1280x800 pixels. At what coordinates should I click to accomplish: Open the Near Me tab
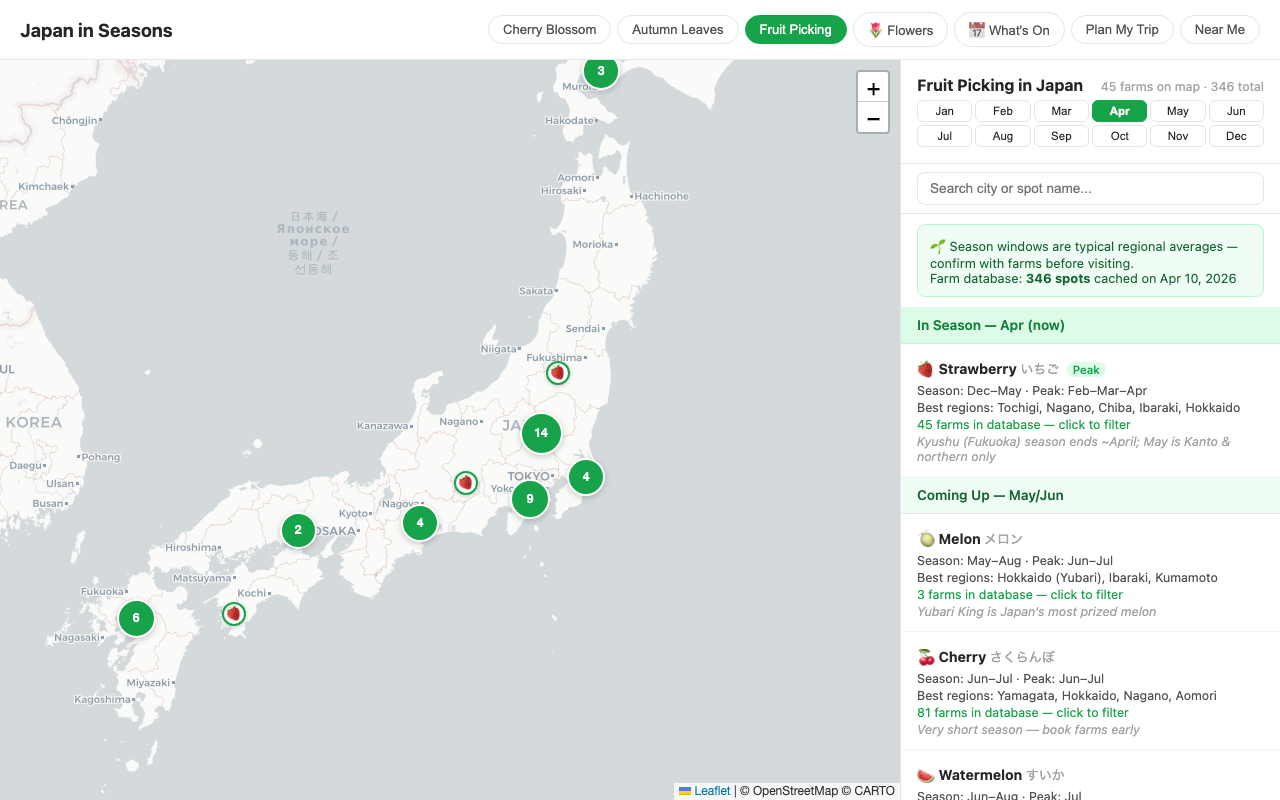pos(1219,29)
